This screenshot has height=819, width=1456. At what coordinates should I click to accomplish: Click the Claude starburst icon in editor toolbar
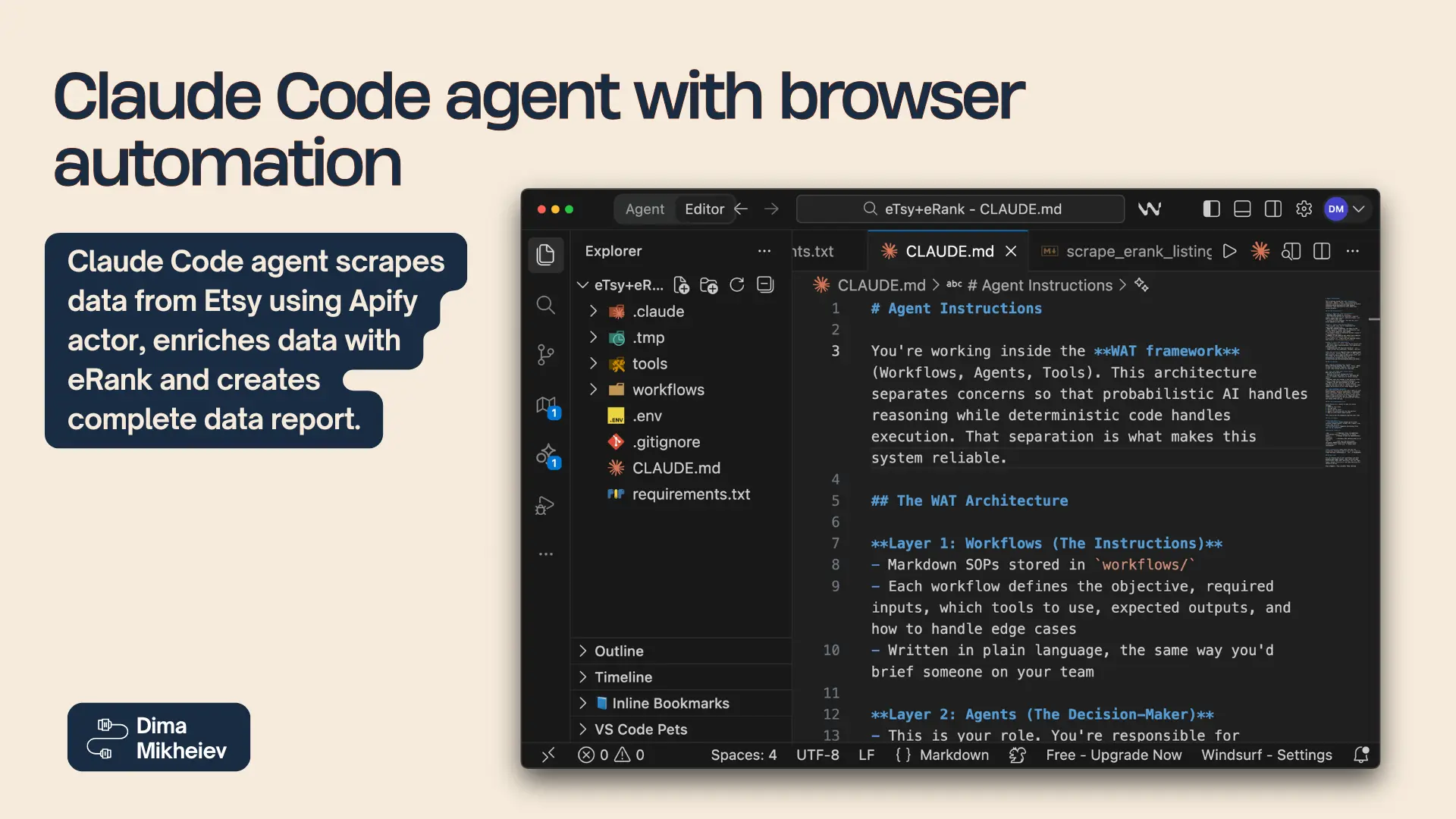[x=1260, y=251]
